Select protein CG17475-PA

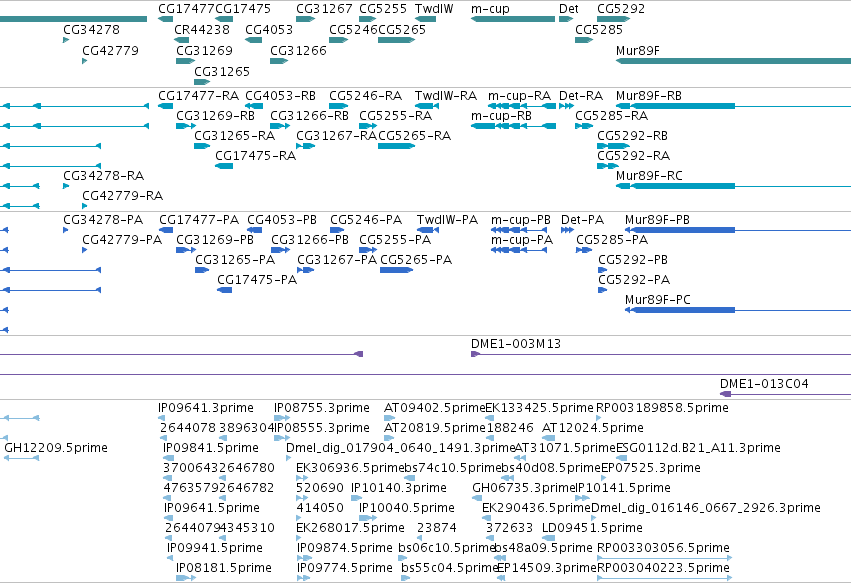pyautogui.click(x=257, y=281)
